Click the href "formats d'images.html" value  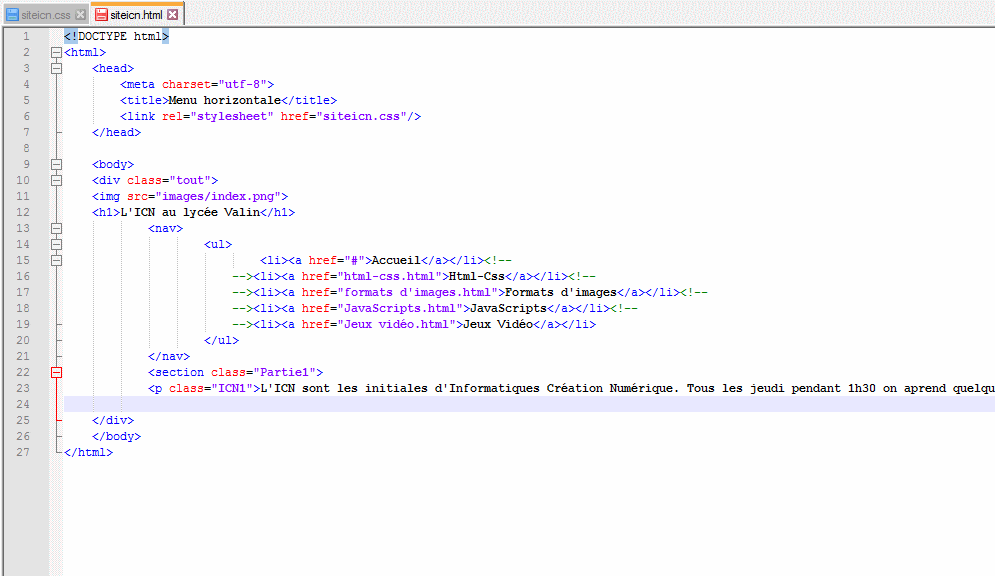tap(418, 292)
